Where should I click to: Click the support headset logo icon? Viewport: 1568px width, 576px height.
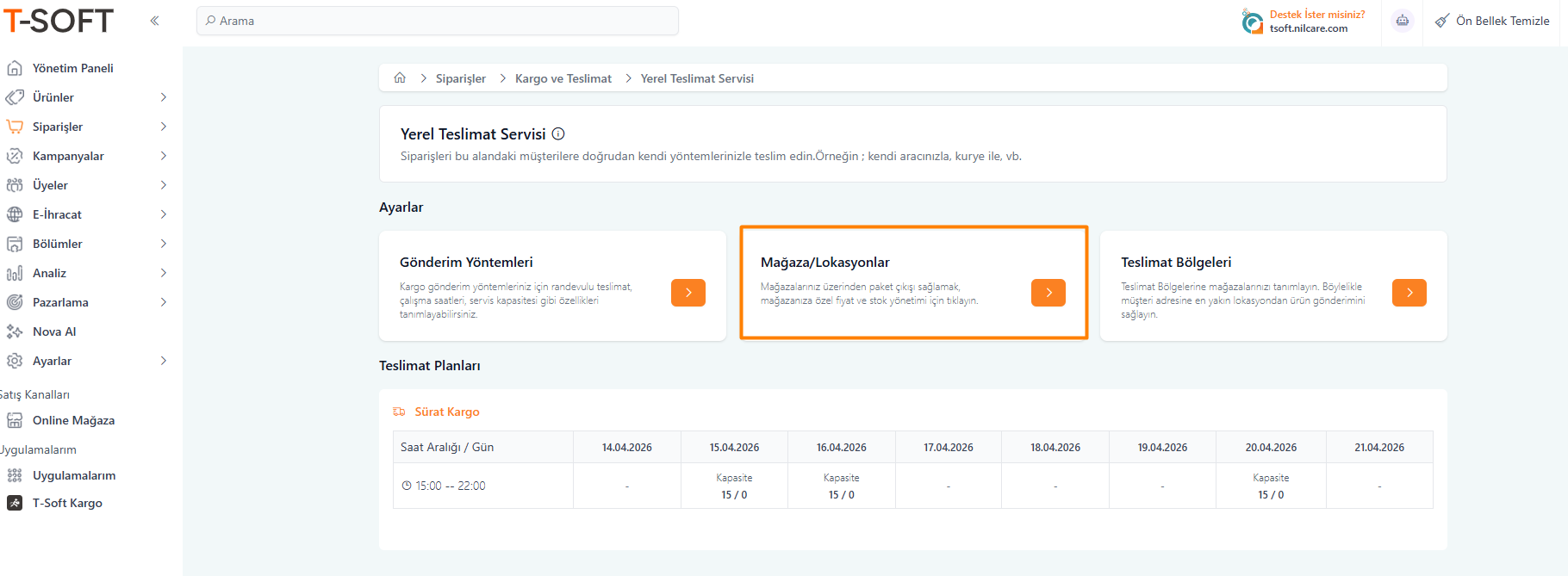(x=1253, y=22)
